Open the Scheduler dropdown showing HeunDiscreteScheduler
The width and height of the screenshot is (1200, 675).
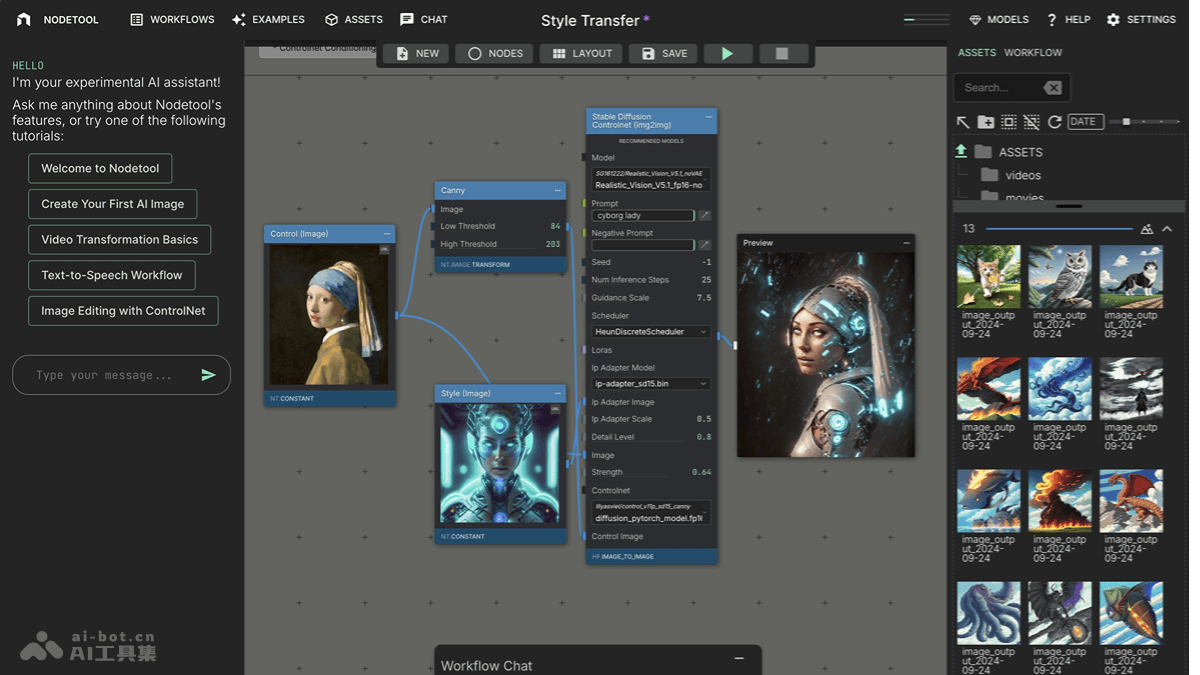coord(651,331)
